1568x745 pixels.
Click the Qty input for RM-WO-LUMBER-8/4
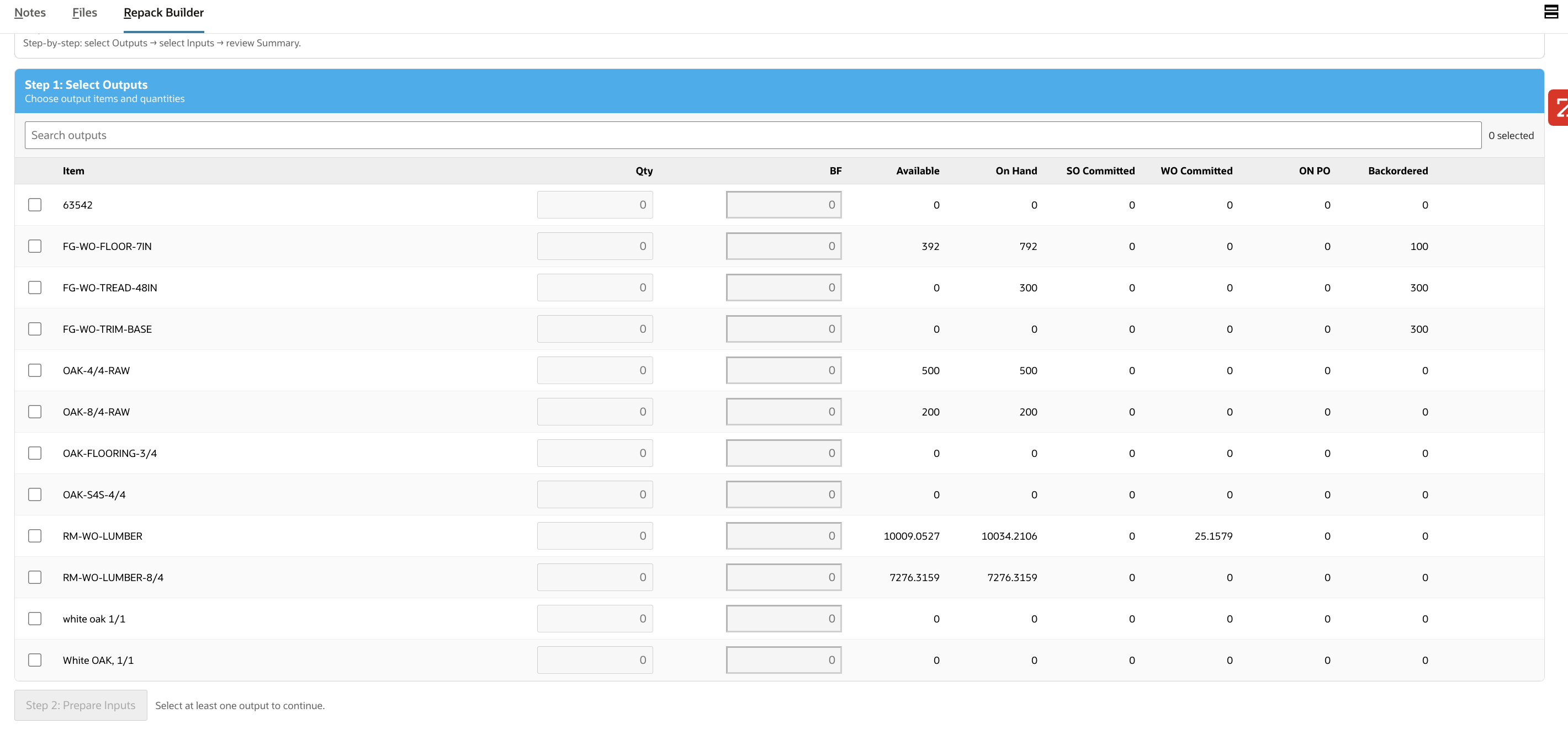pyautogui.click(x=595, y=577)
